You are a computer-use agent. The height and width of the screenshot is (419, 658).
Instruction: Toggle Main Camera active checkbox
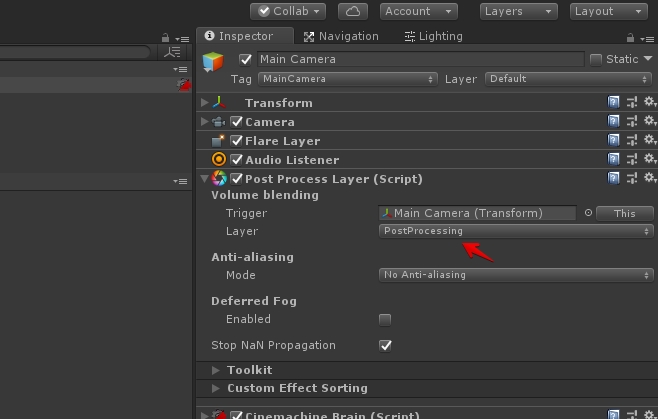pyautogui.click(x=245, y=60)
